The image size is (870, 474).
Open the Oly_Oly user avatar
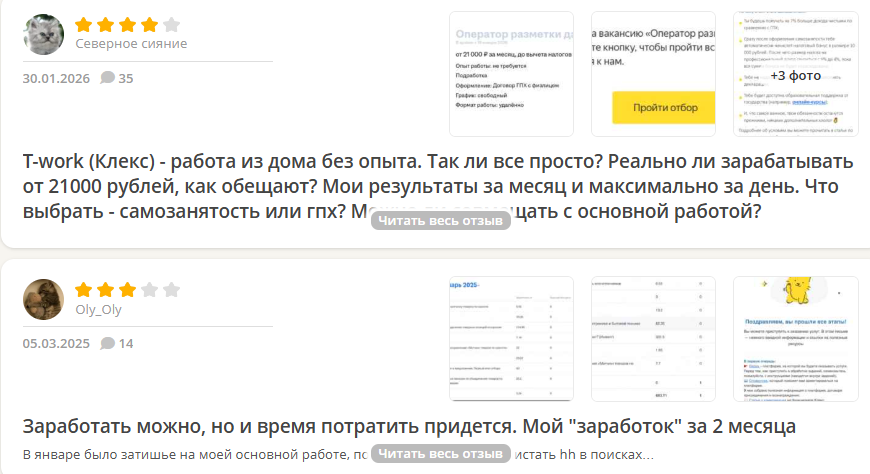point(43,299)
